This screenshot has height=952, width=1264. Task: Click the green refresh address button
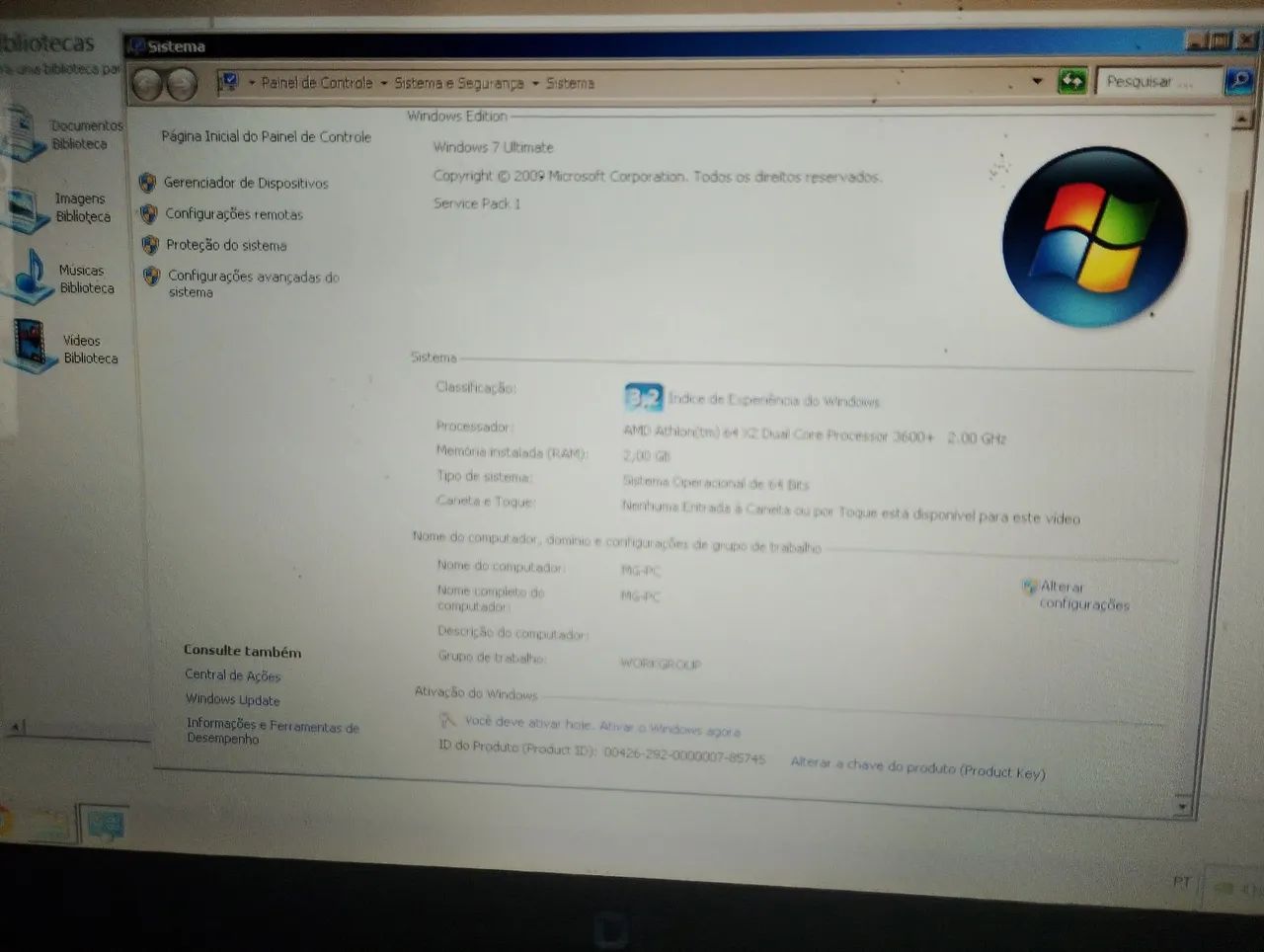(1071, 81)
